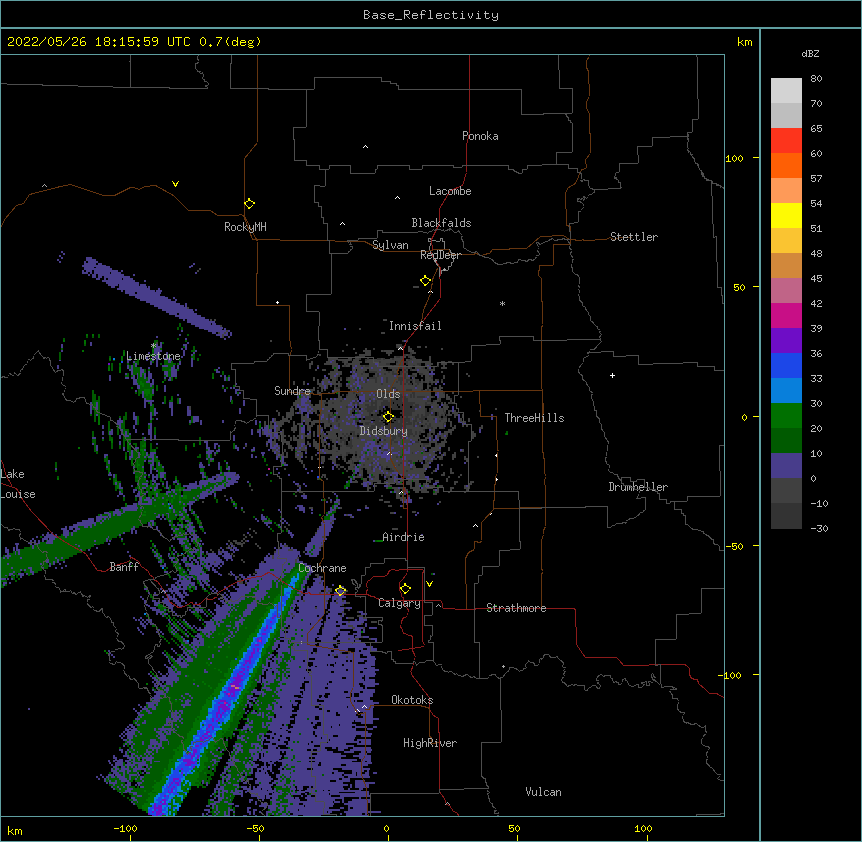Click the 100 tick on right axis
862x842 pixels.
tap(734, 158)
